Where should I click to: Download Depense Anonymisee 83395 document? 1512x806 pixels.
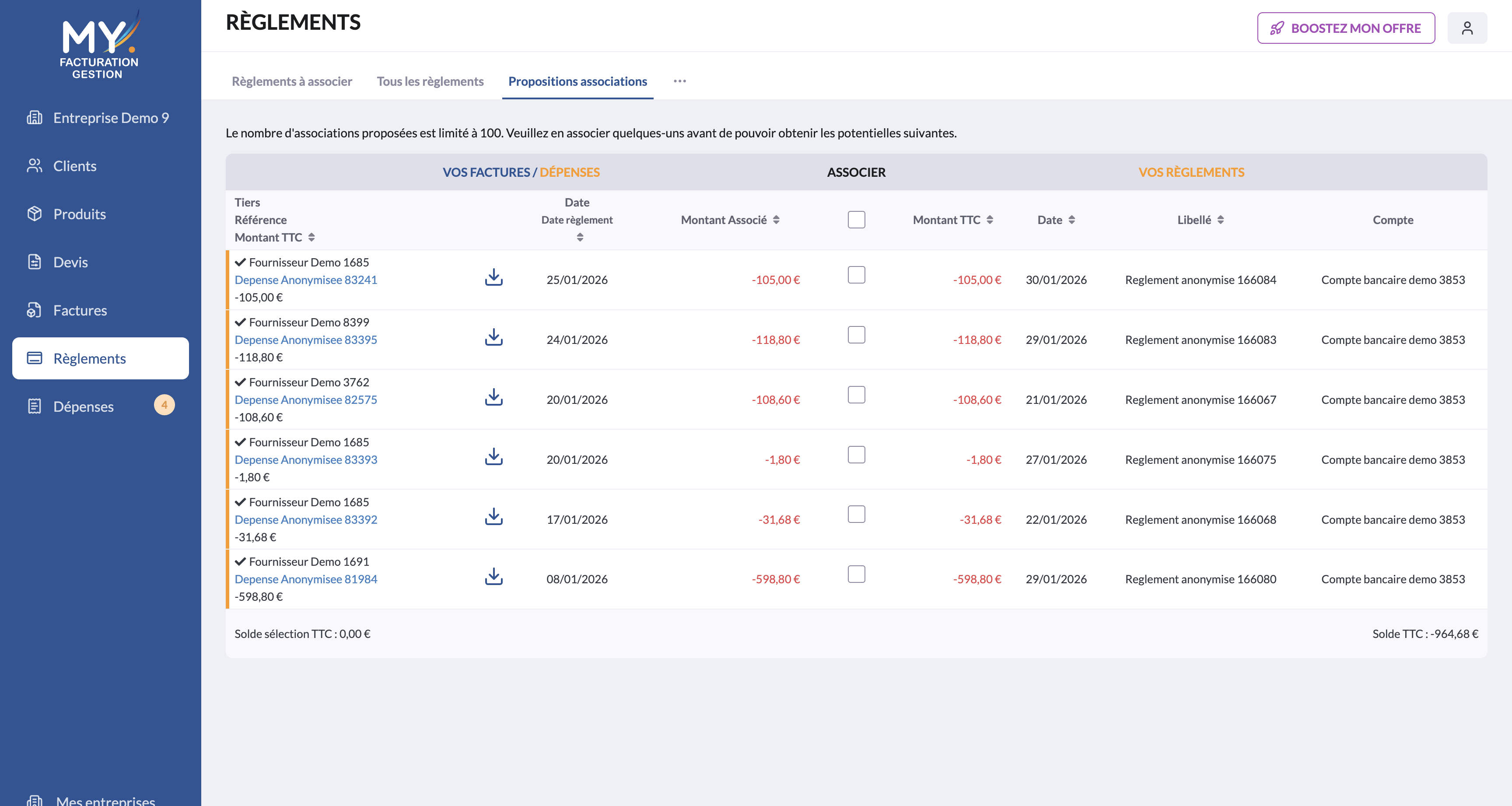493,337
